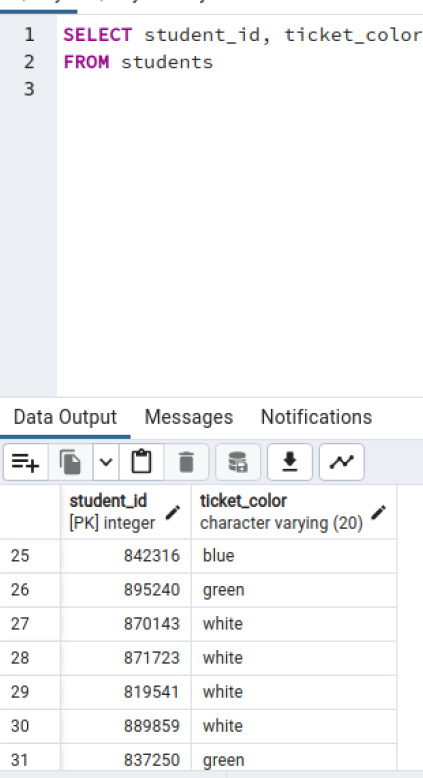Image resolution: width=423 pixels, height=778 pixels.
Task: Click the edit pencil on student_id column
Action: pos(173,512)
